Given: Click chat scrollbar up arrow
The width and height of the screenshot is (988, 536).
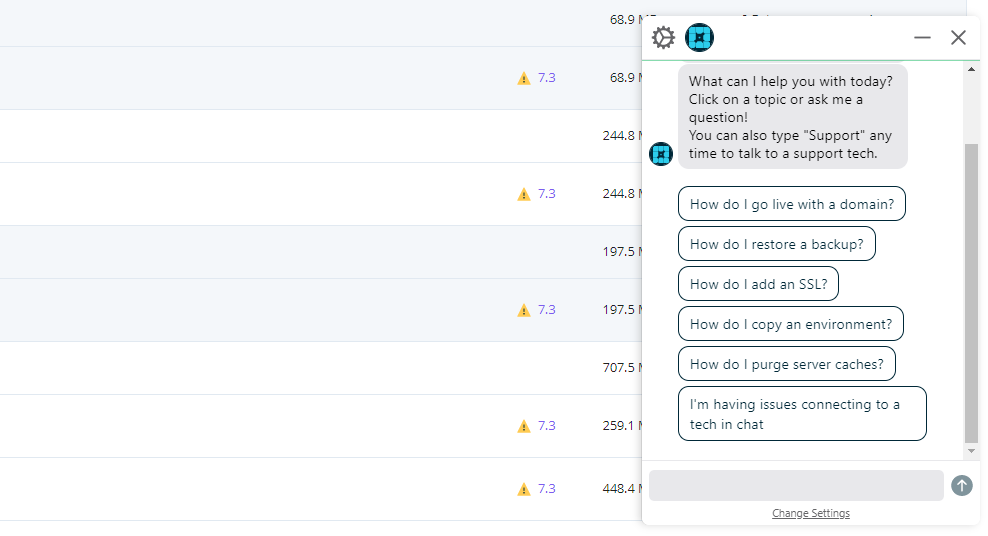Looking at the screenshot, I should click(x=972, y=69).
